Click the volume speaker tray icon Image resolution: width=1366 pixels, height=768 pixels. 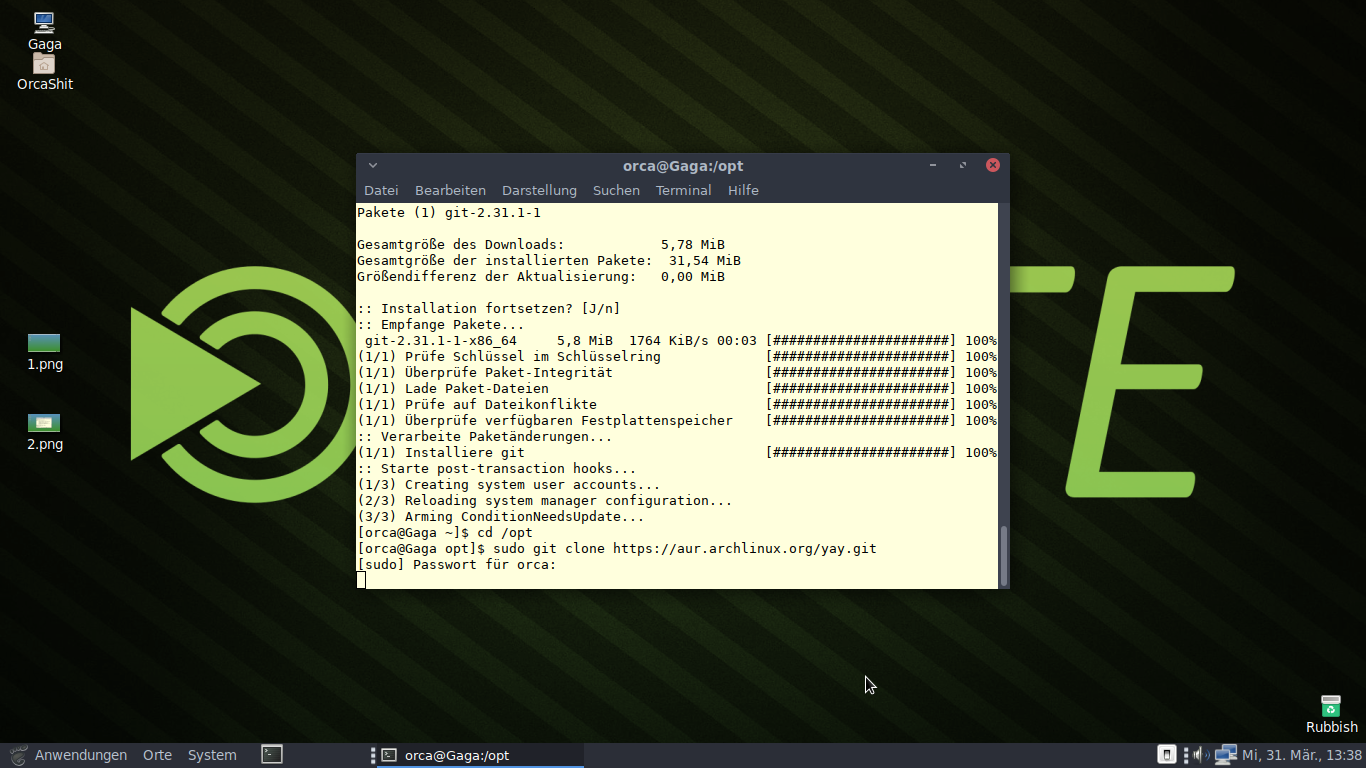(1200, 755)
